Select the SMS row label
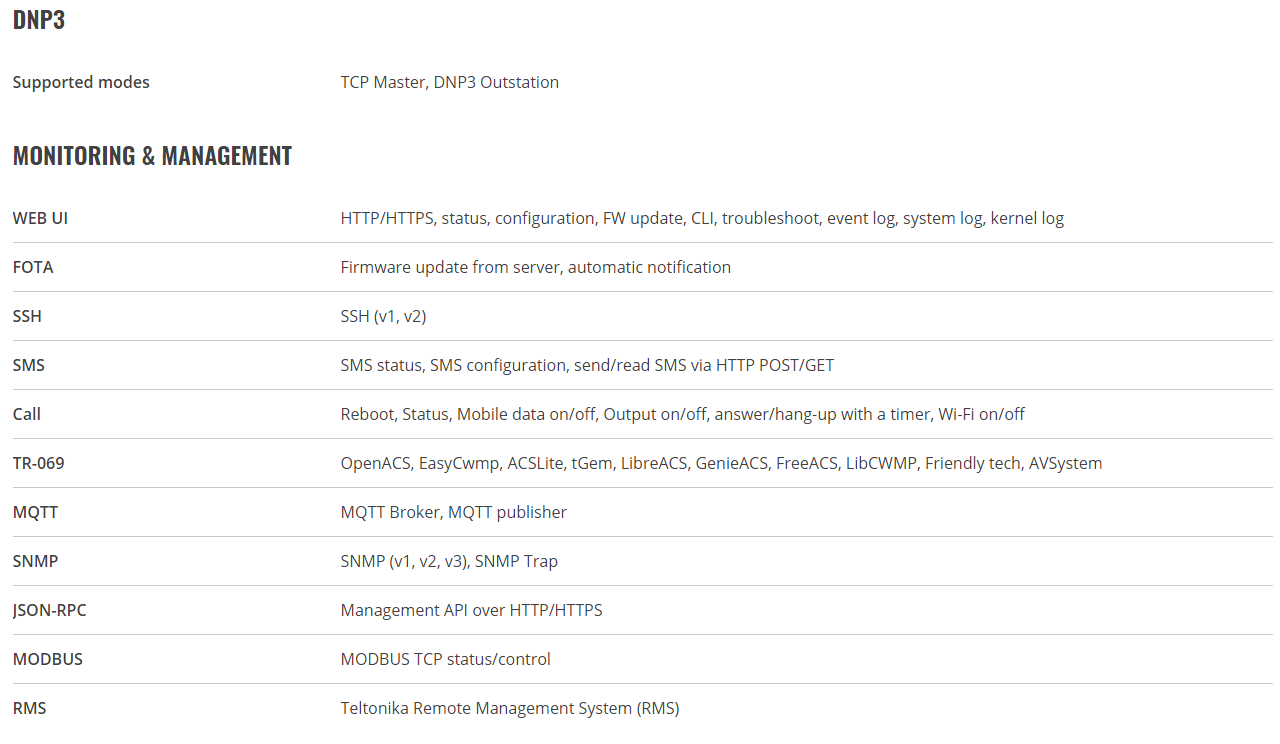Screen dimensions: 1280x744 coord(29,365)
